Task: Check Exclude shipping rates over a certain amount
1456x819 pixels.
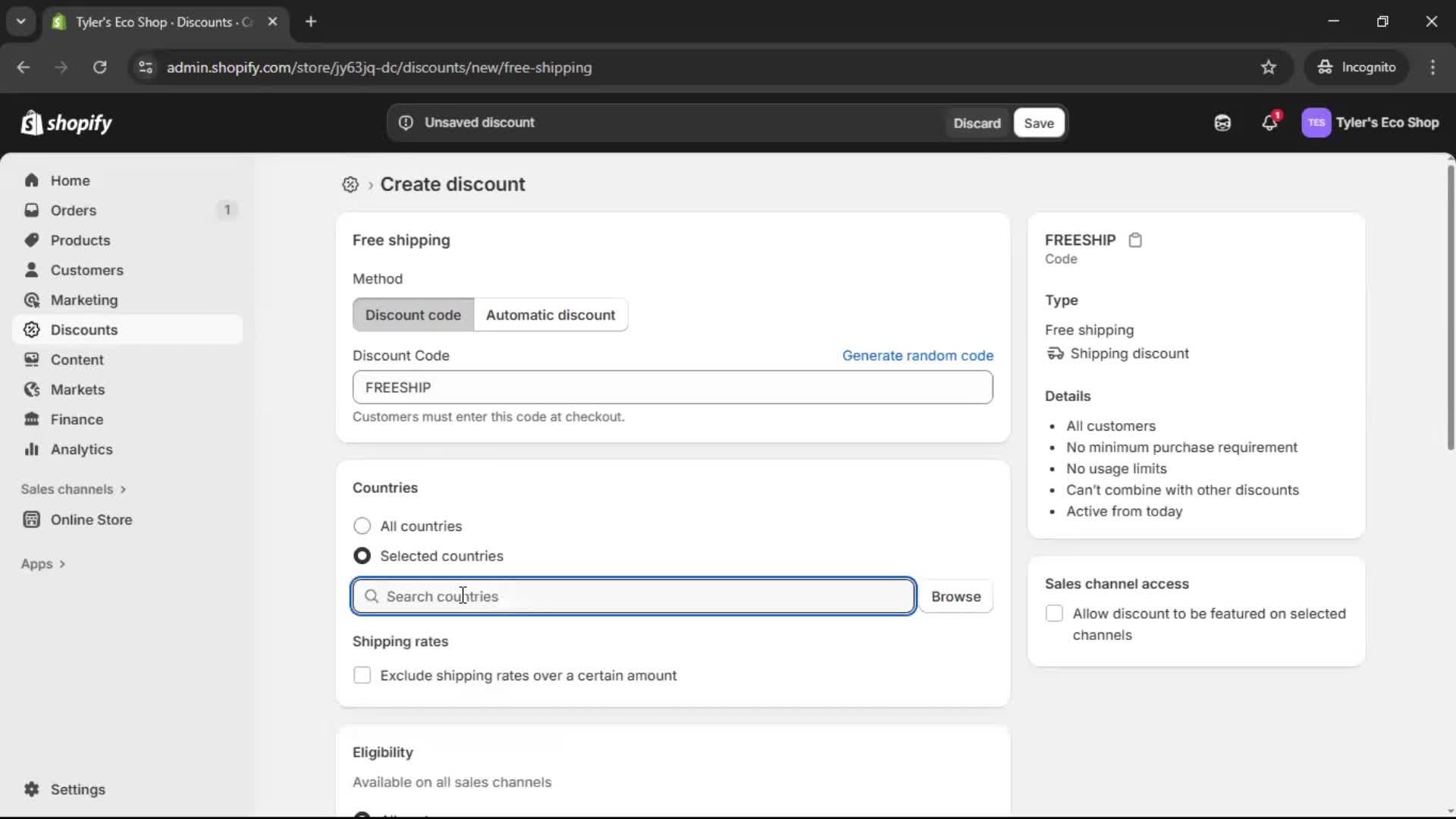Action: (x=362, y=675)
